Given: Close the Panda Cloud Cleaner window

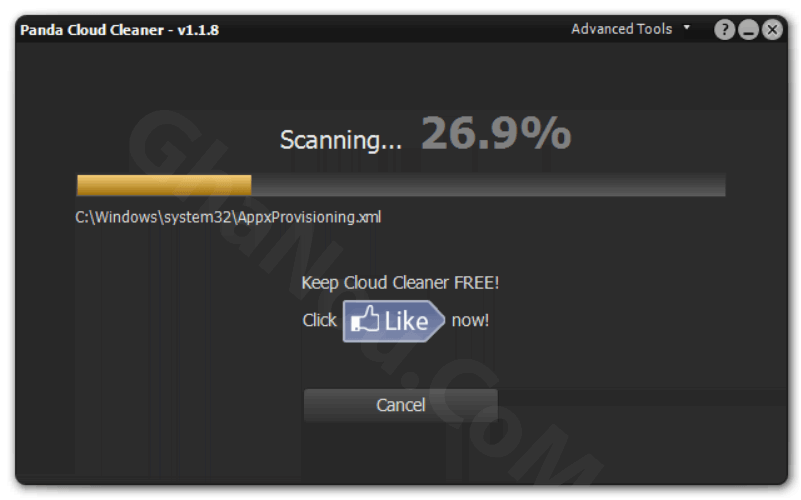Looking at the screenshot, I should tap(772, 30).
